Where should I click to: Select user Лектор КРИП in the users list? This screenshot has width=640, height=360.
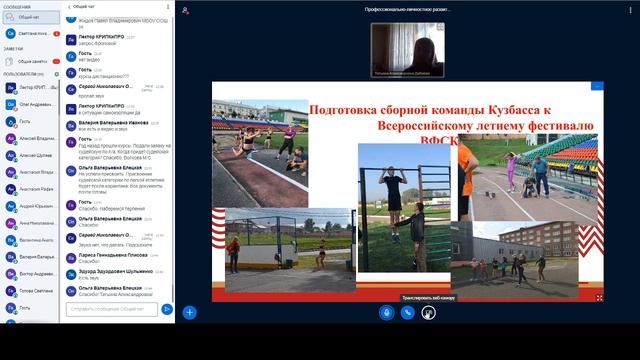click(31, 87)
